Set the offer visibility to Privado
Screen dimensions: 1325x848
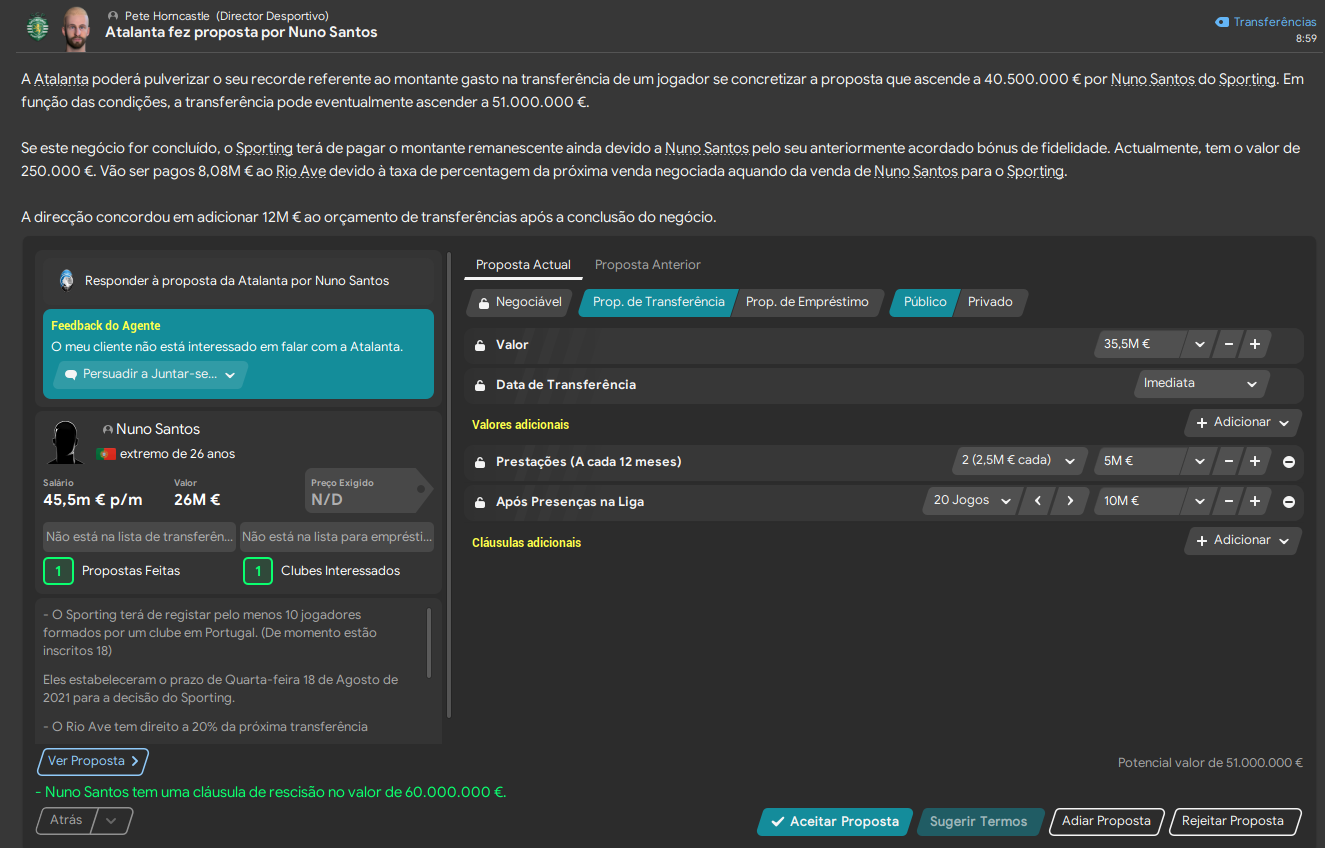coord(990,302)
